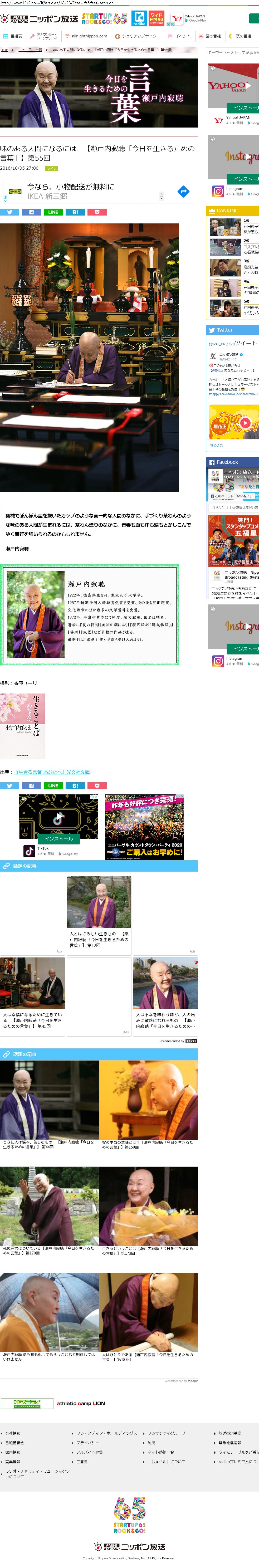Click Hatena B! bookmark button below the book source link
The height and width of the screenshot is (1568, 259).
point(75,786)
